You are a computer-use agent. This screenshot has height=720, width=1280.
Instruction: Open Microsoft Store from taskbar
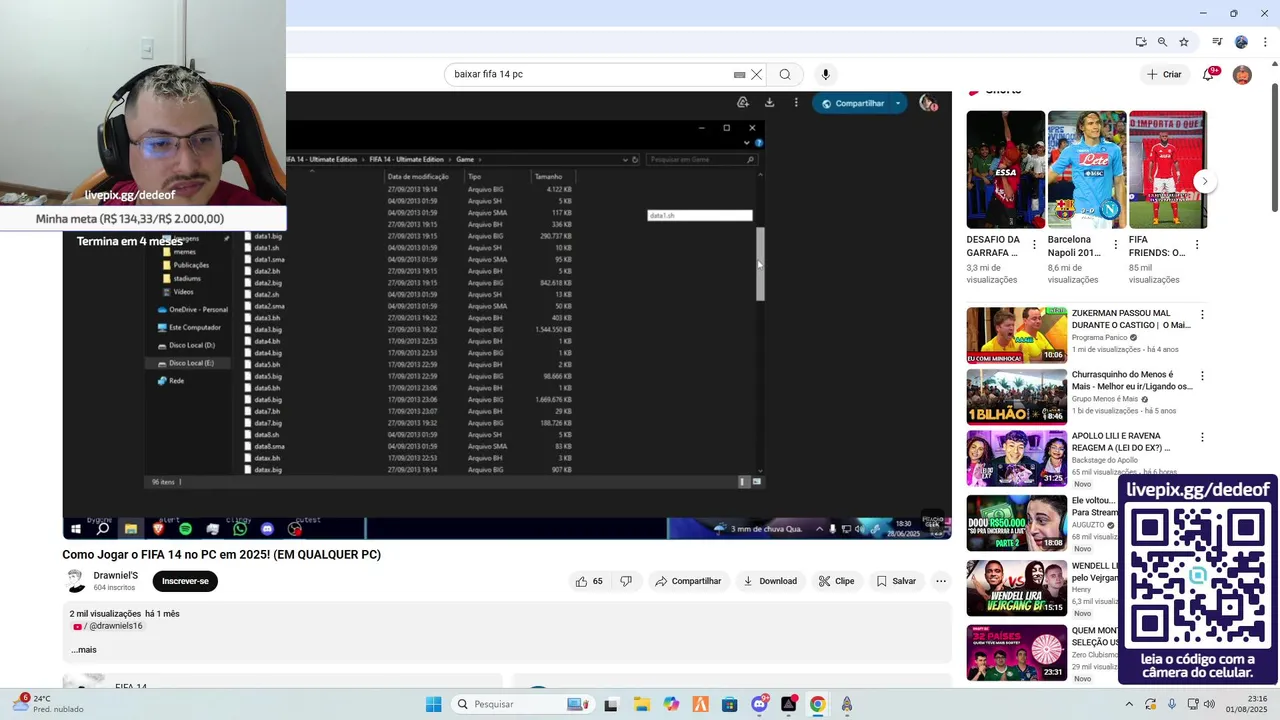tap(729, 704)
